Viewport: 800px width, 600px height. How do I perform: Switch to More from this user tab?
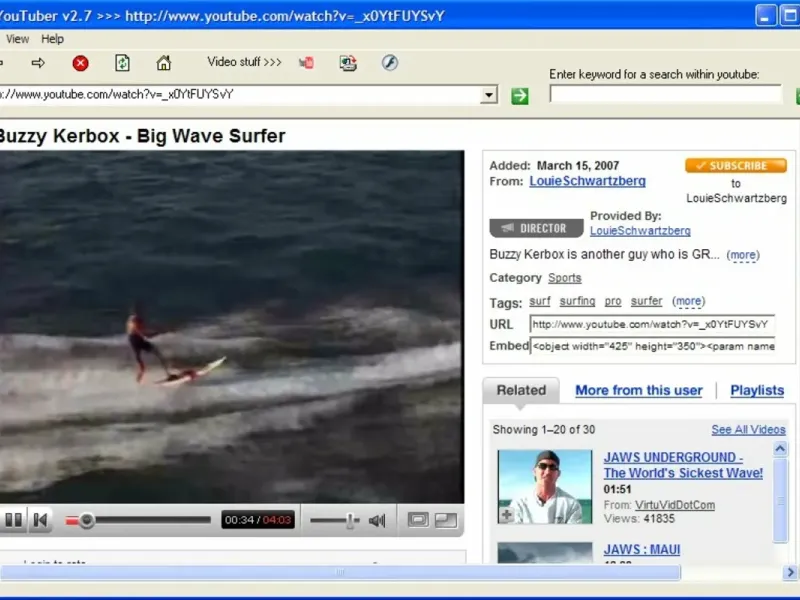click(639, 390)
